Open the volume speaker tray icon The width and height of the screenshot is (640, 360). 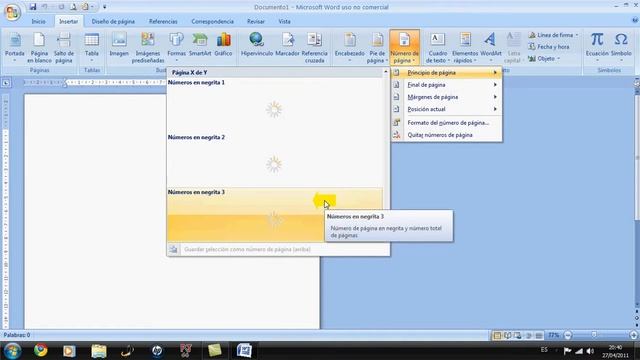click(x=590, y=351)
